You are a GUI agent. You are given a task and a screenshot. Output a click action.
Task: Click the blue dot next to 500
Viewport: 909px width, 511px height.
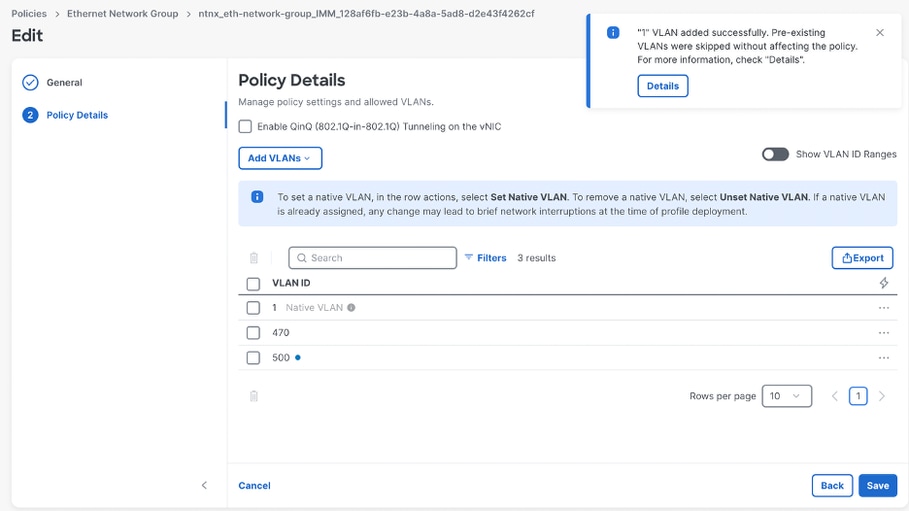(x=298, y=358)
